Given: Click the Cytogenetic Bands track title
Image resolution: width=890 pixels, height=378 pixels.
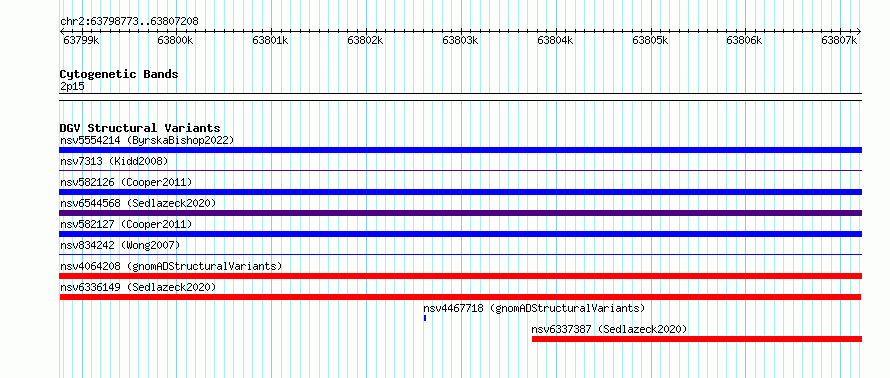Looking at the screenshot, I should click(x=119, y=74).
